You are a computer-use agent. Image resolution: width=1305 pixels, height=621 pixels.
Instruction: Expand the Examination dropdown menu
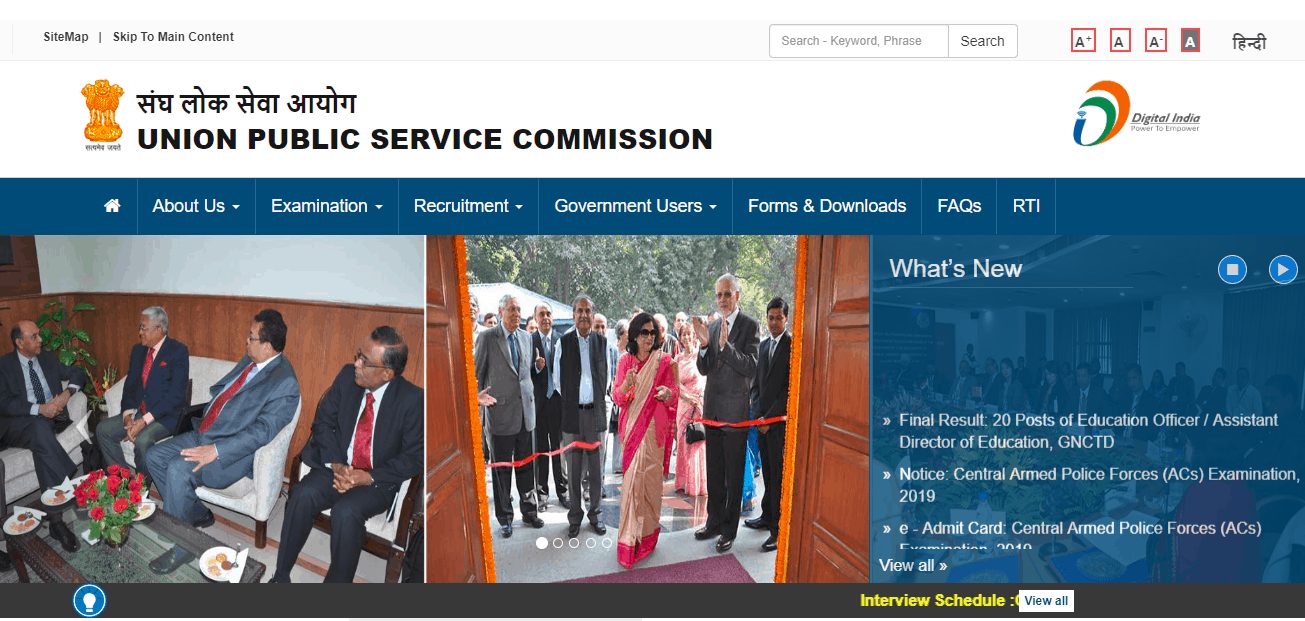[x=327, y=206]
